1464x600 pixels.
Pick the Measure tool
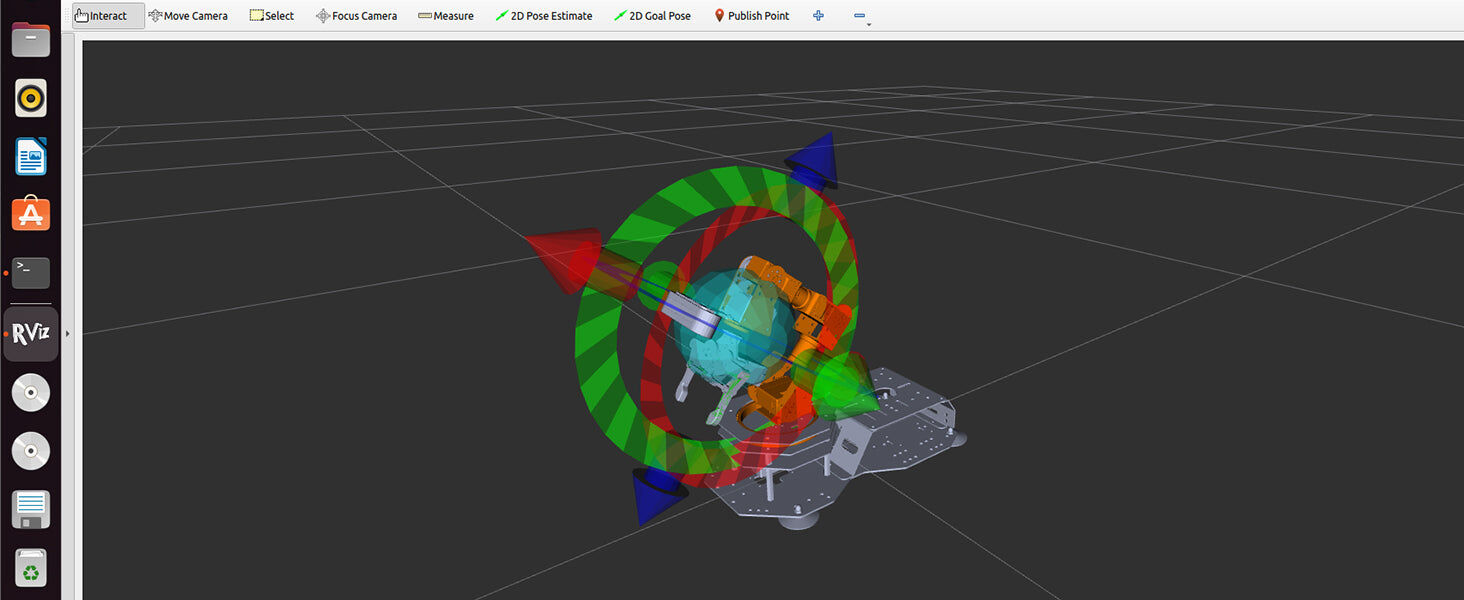click(446, 16)
